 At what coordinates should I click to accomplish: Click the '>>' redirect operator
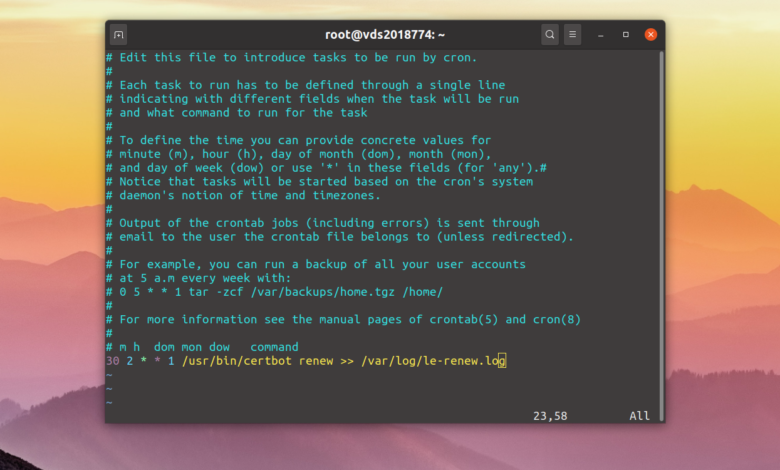click(x=345, y=361)
